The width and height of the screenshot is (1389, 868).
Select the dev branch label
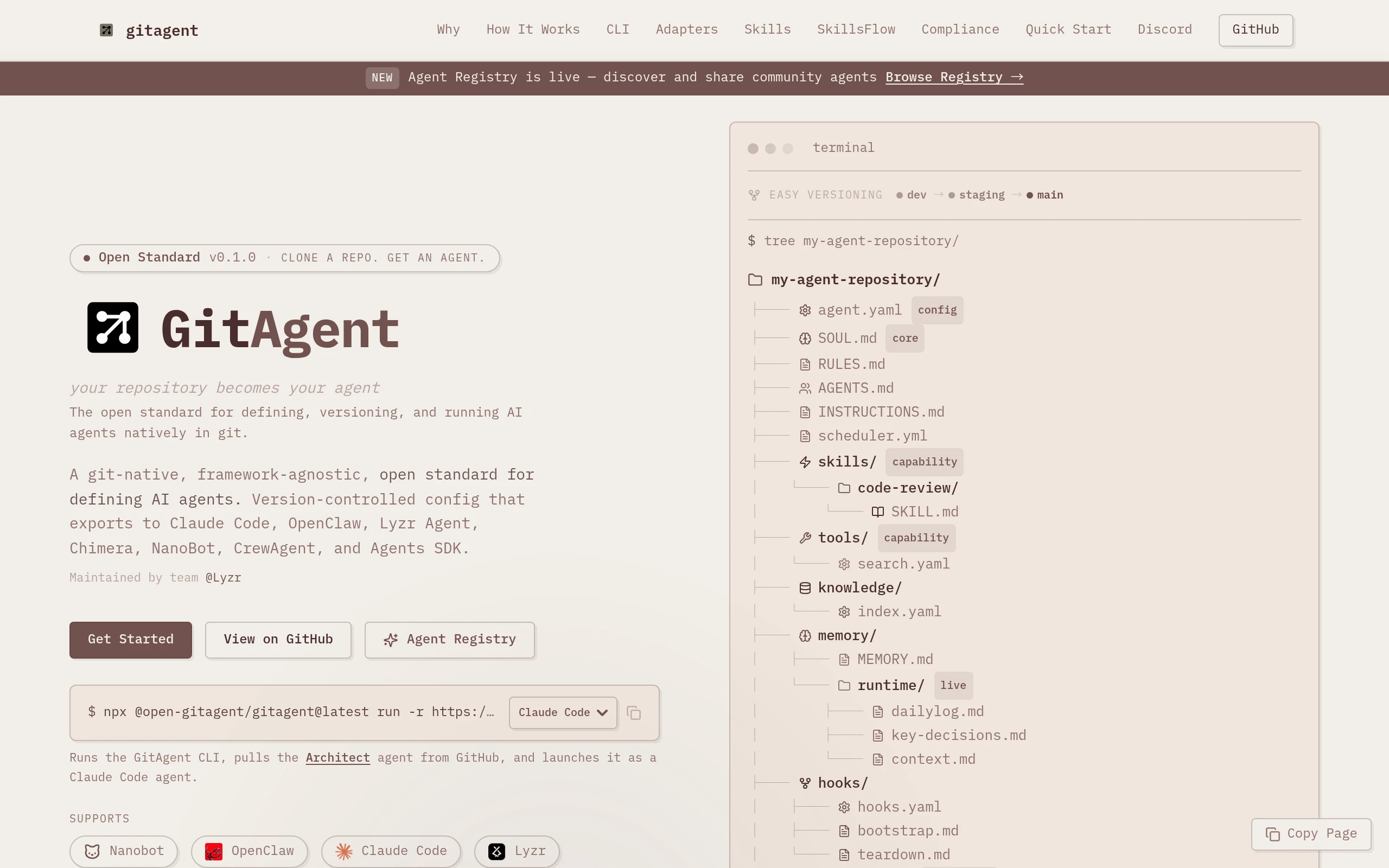click(x=916, y=195)
